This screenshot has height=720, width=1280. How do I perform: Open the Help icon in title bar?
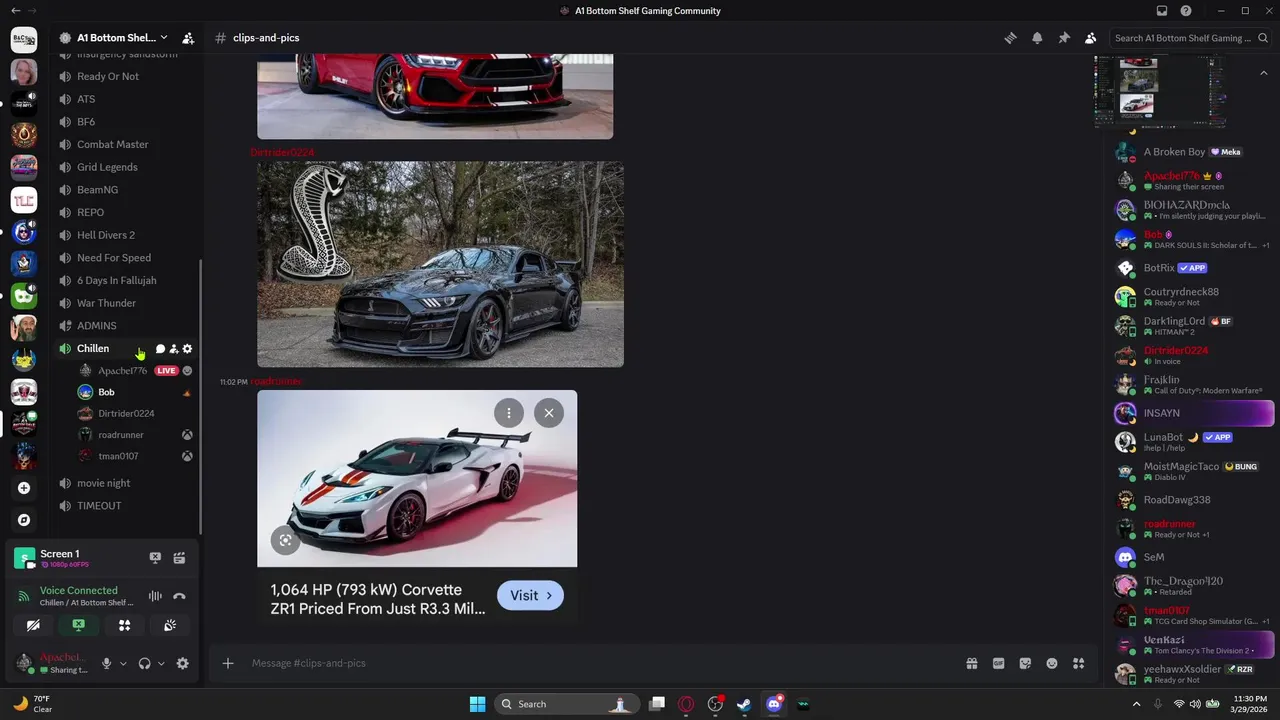coord(1186,11)
